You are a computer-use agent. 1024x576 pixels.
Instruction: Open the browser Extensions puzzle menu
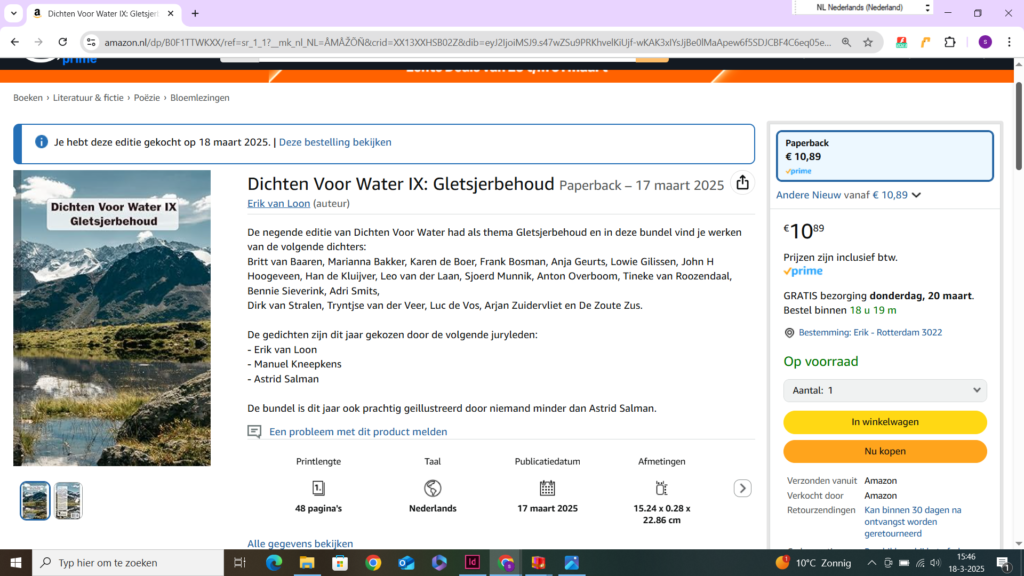click(x=950, y=42)
